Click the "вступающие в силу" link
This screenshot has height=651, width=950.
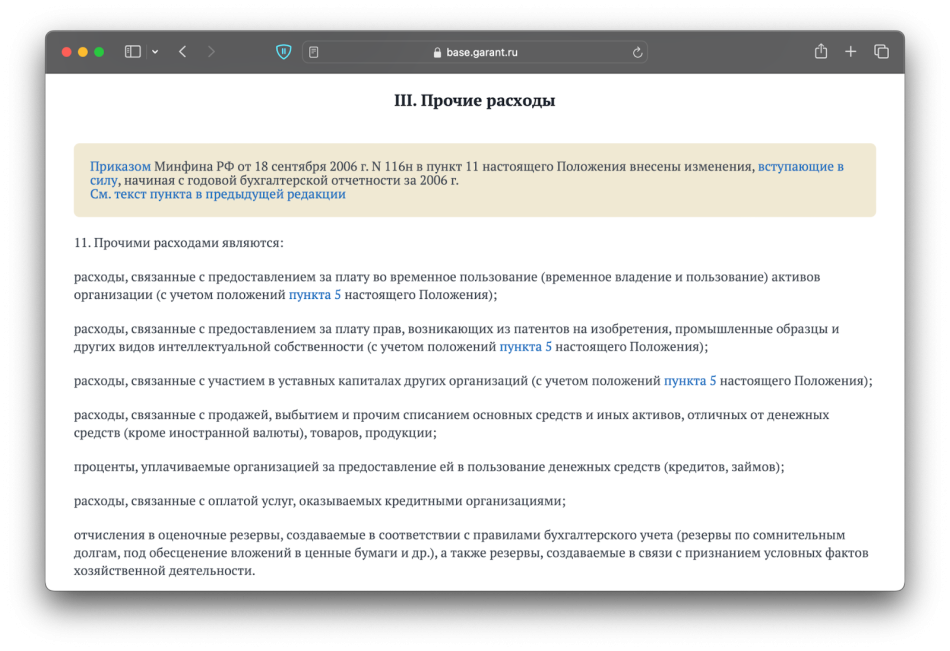point(800,166)
